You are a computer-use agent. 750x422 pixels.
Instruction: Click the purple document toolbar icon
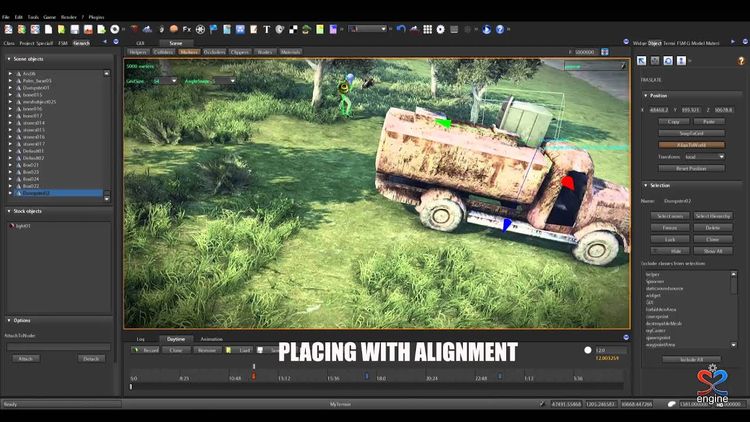click(x=333, y=29)
